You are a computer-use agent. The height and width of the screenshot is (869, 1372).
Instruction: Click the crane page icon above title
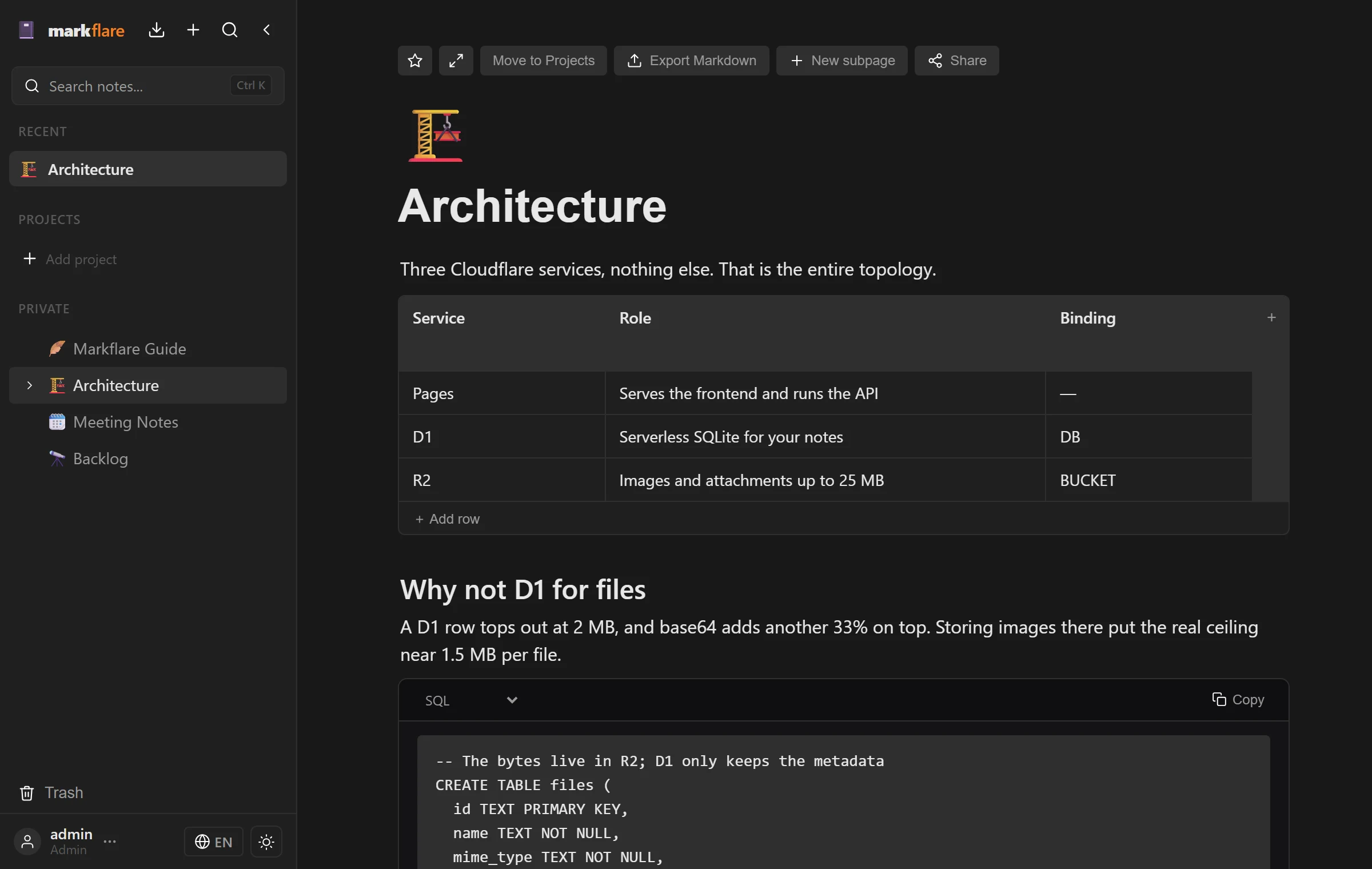[436, 136]
